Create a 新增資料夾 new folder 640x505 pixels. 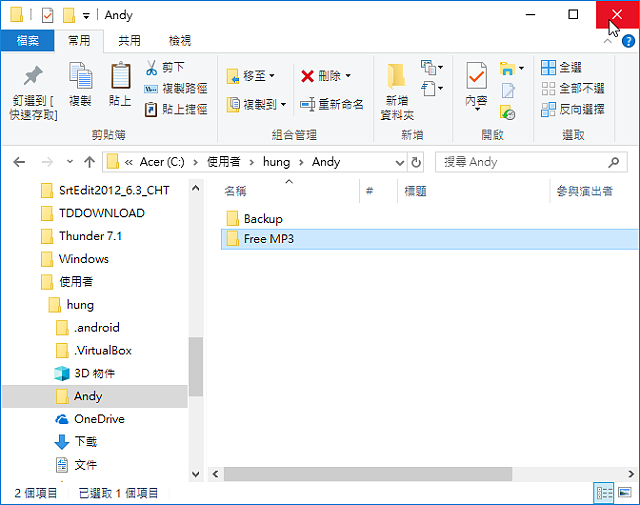click(x=397, y=92)
